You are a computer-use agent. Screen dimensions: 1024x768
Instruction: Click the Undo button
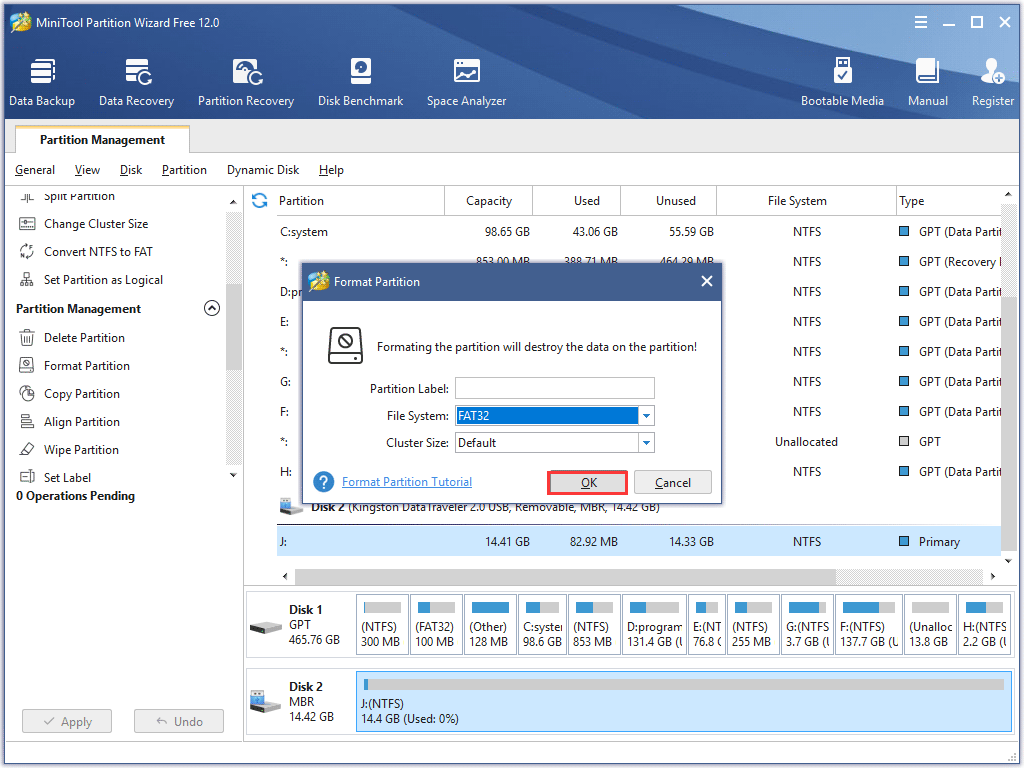click(x=179, y=722)
